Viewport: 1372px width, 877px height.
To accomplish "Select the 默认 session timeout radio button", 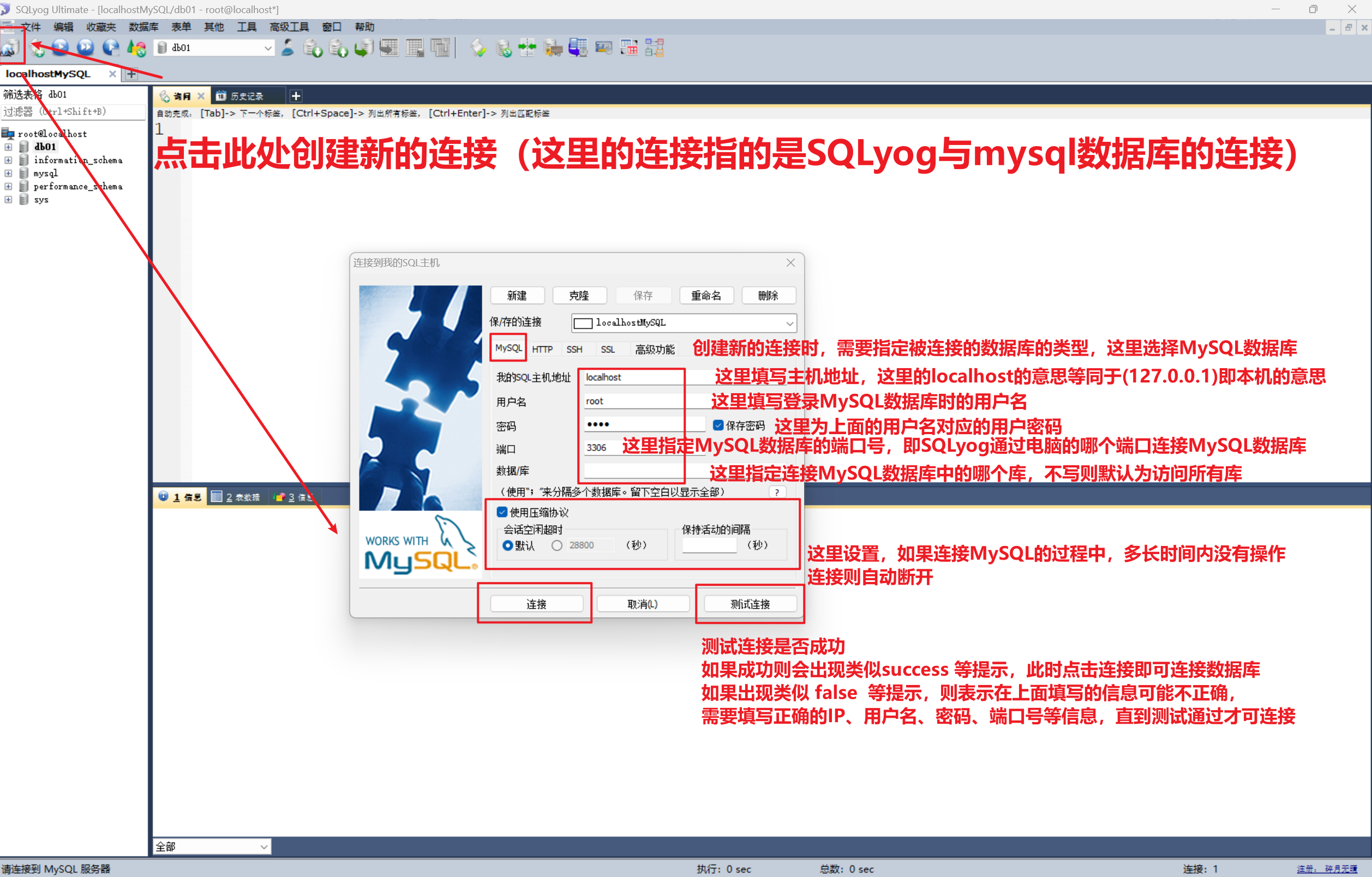I will (x=508, y=545).
